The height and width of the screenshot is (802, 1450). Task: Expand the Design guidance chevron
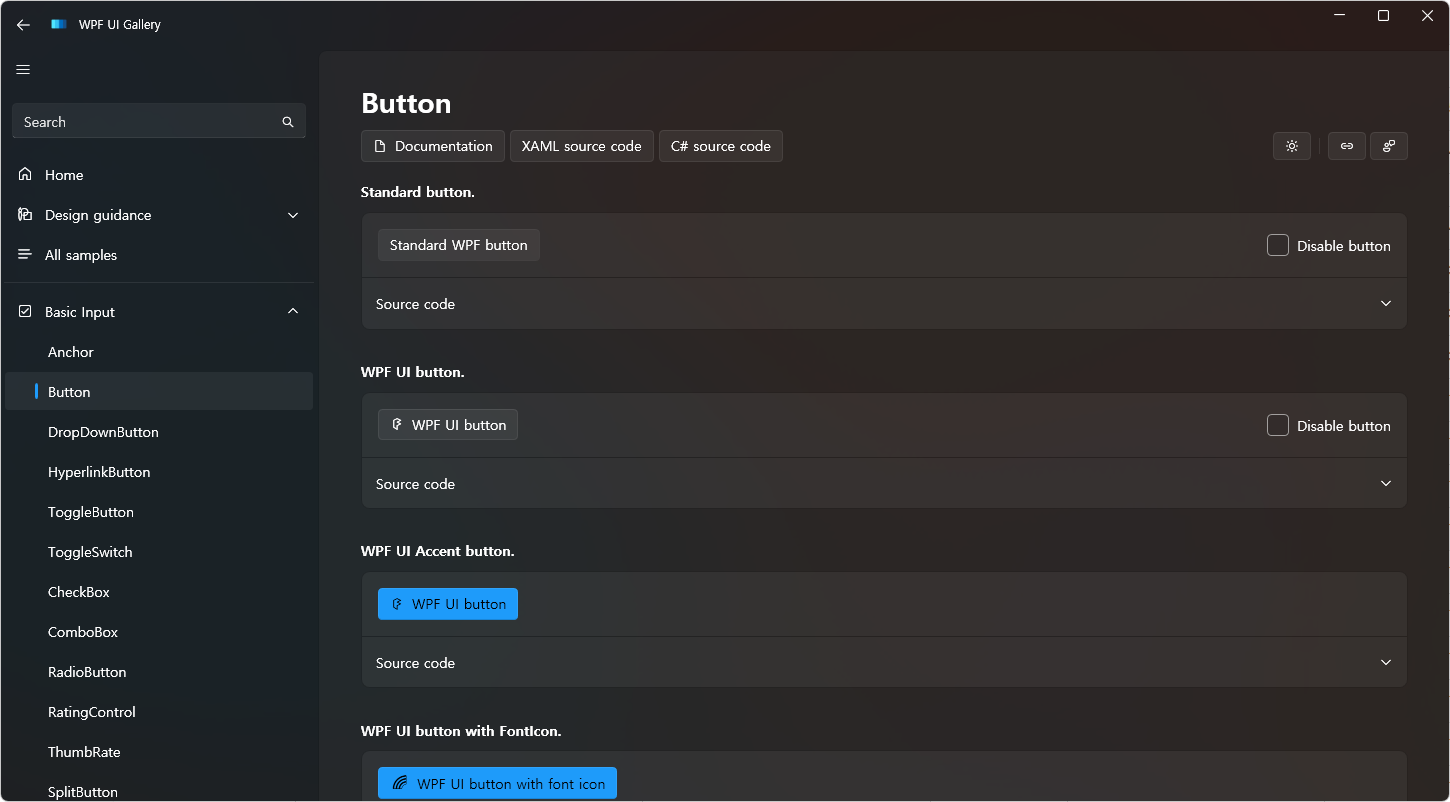[293, 215]
